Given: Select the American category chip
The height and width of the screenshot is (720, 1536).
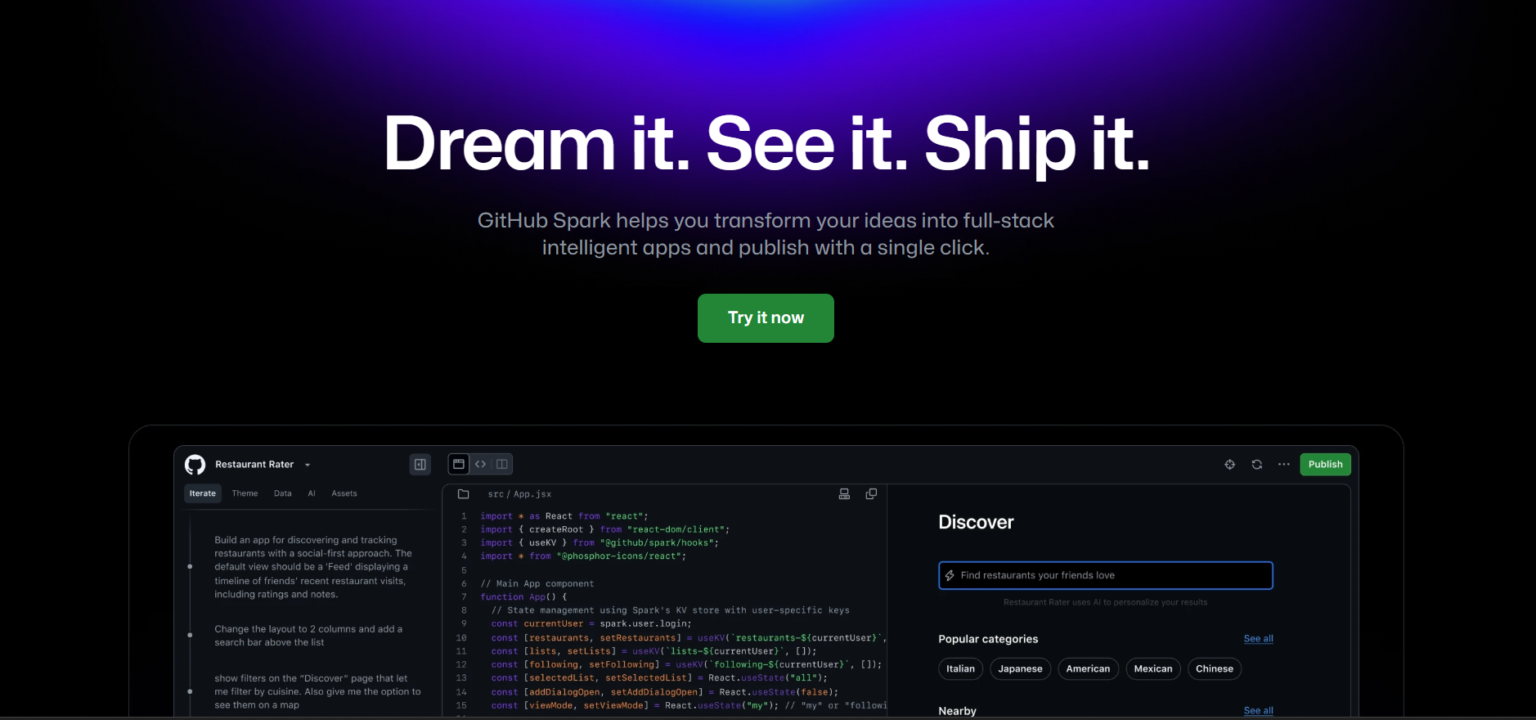Looking at the screenshot, I should pos(1088,669).
